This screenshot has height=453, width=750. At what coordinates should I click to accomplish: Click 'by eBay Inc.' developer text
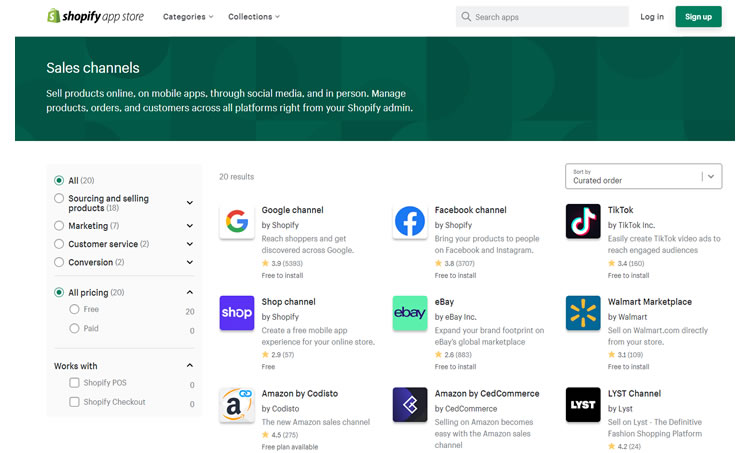tap(455, 317)
